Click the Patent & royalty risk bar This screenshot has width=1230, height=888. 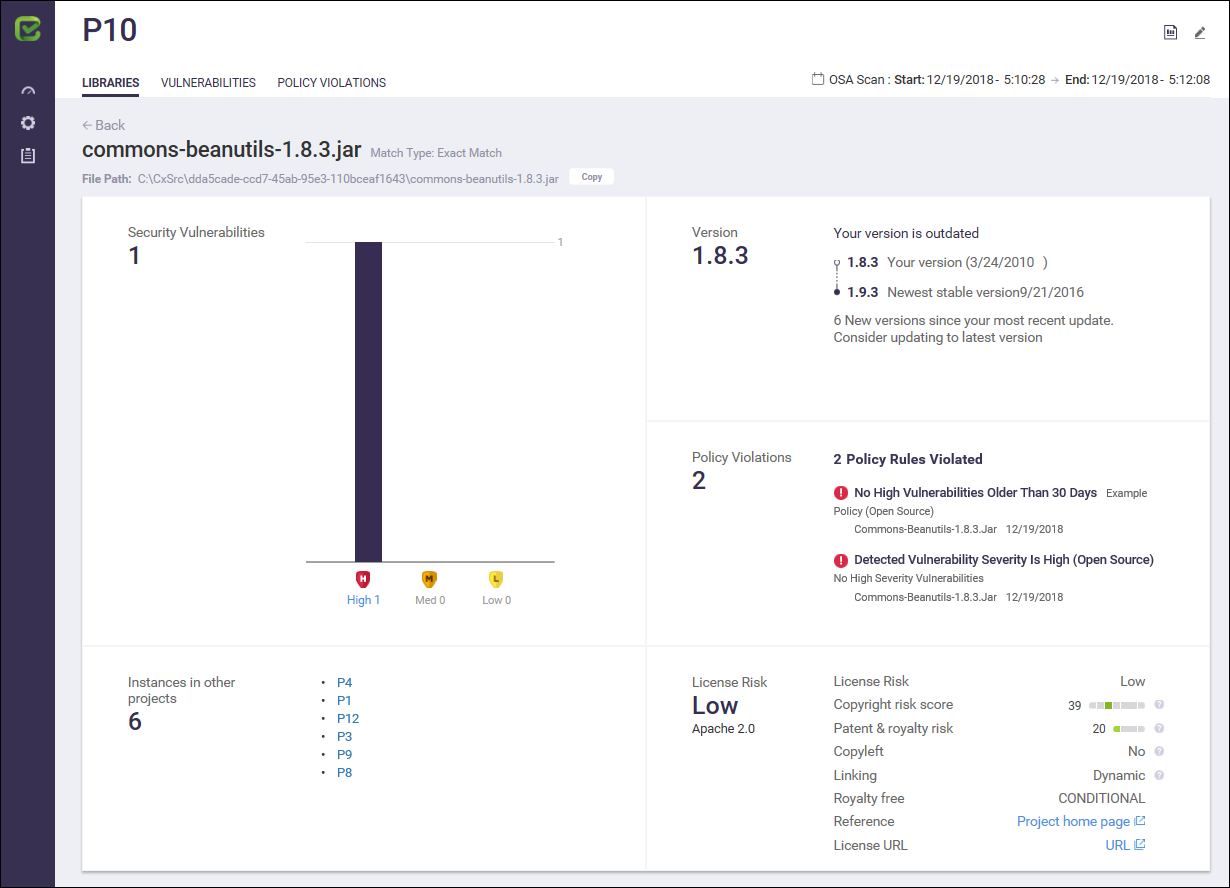pos(1129,729)
